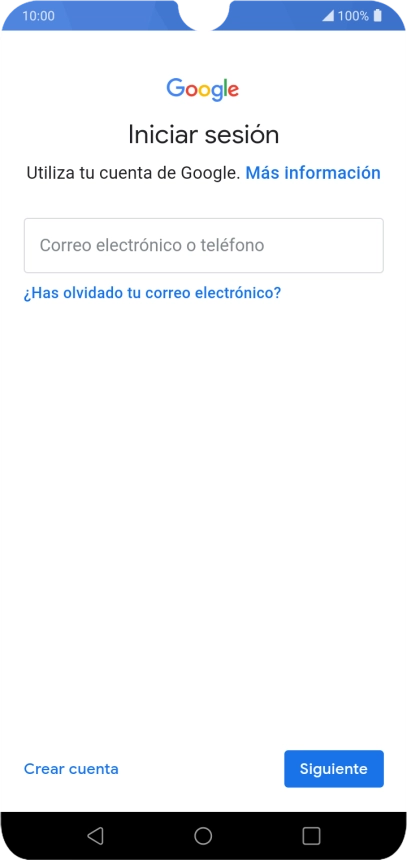This screenshot has width=407, height=860.
Task: Open recent apps with the square button
Action: point(311,835)
